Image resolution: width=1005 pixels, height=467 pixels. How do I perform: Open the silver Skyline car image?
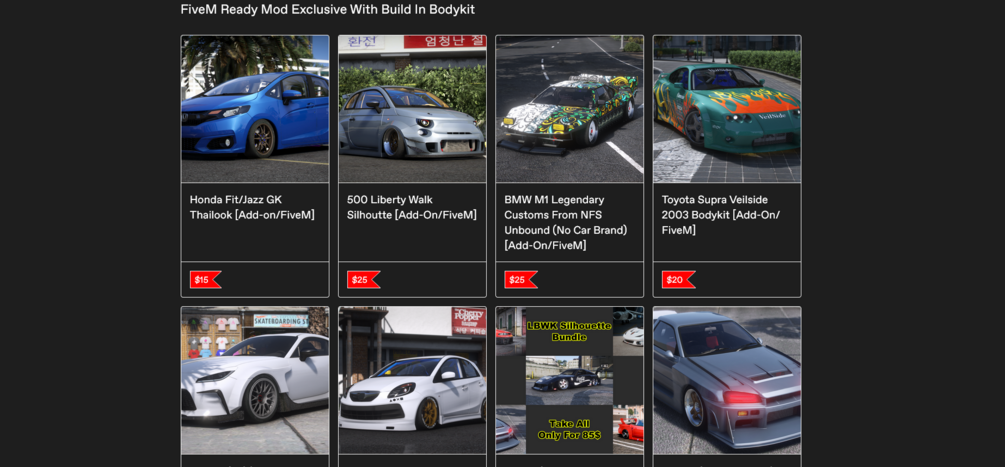pyautogui.click(x=727, y=381)
